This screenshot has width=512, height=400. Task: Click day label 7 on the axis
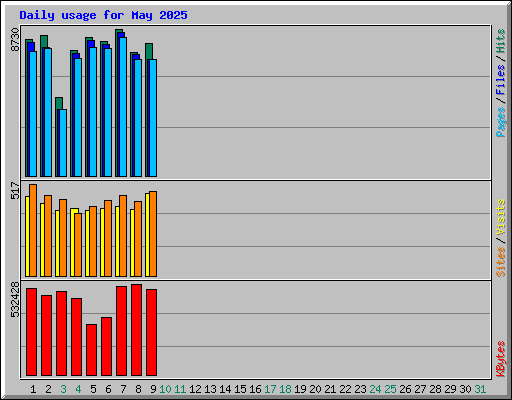(x=123, y=389)
